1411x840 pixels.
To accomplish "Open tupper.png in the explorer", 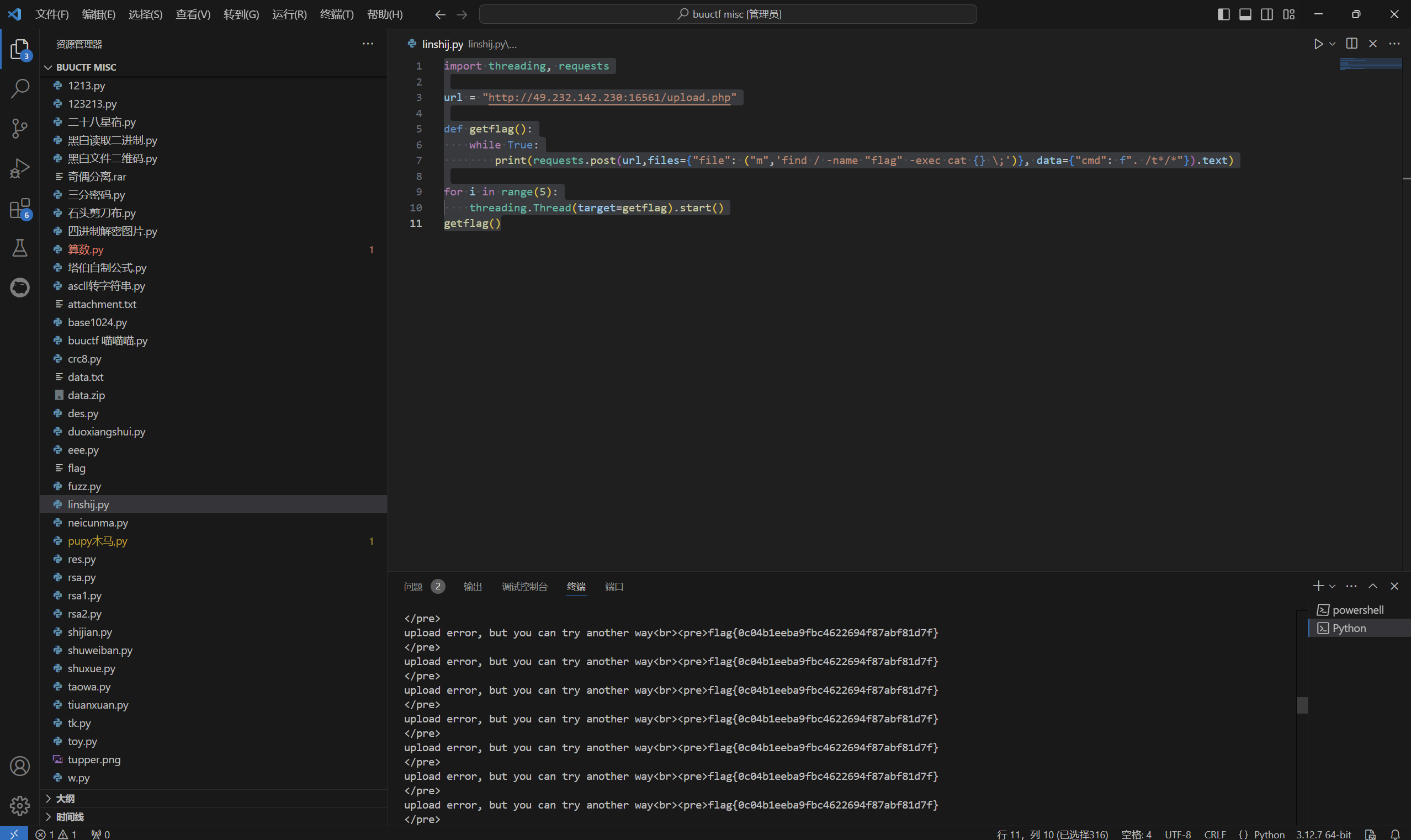I will pyautogui.click(x=214, y=759).
